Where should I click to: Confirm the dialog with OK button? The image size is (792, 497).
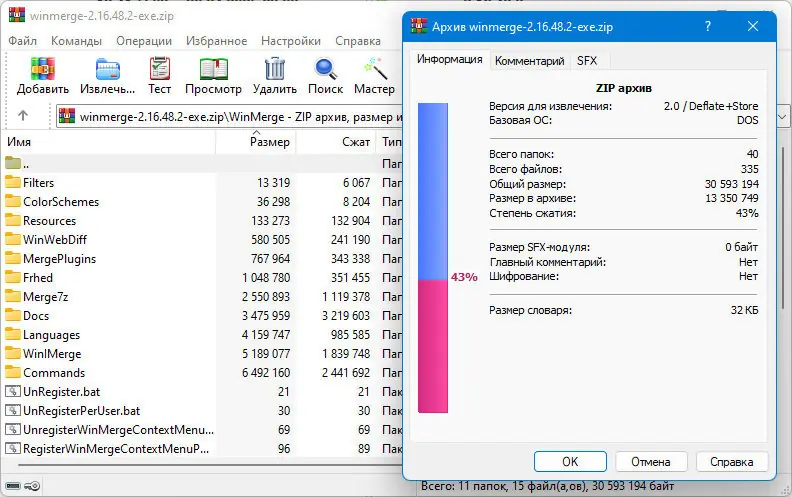click(570, 462)
